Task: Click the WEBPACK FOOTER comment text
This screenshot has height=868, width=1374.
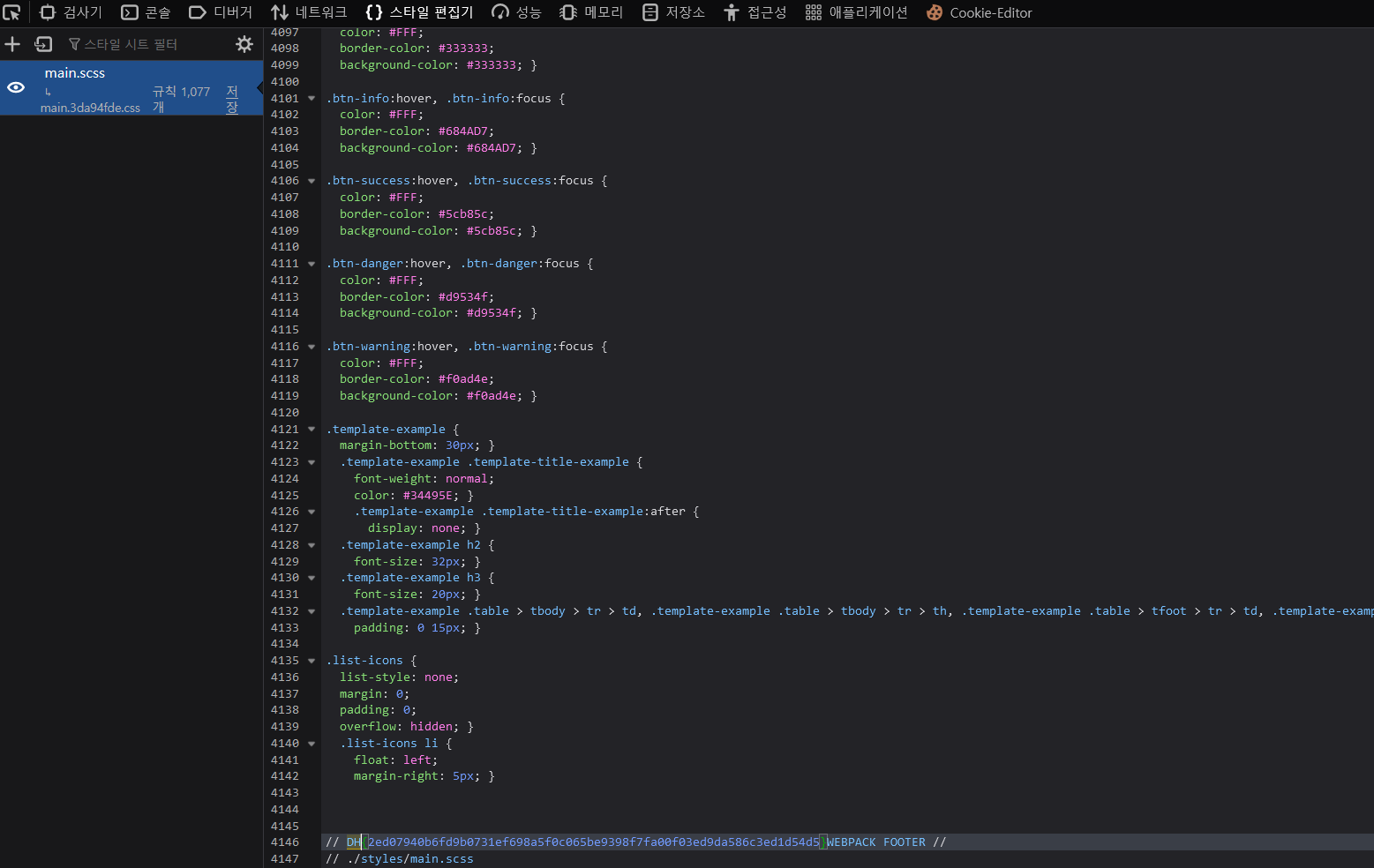Action: (875, 842)
